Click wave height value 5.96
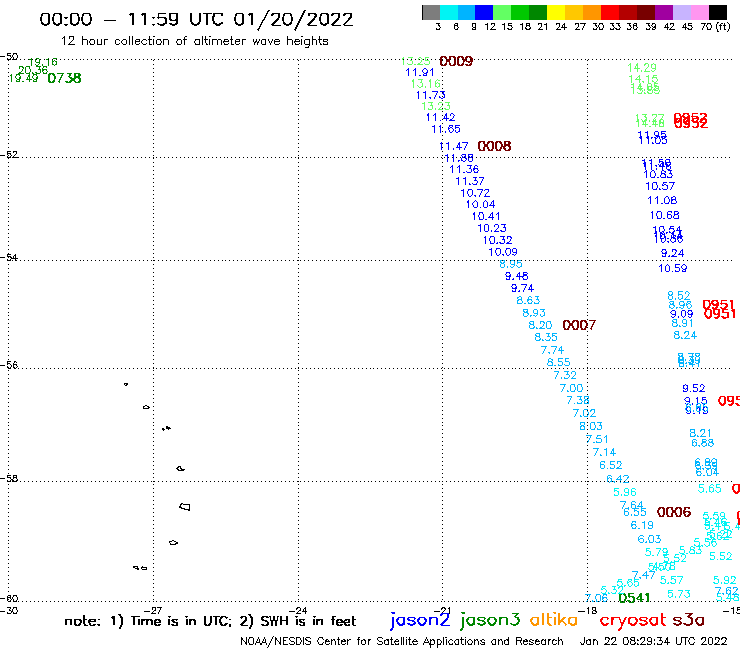The image size is (740, 650). point(625,492)
